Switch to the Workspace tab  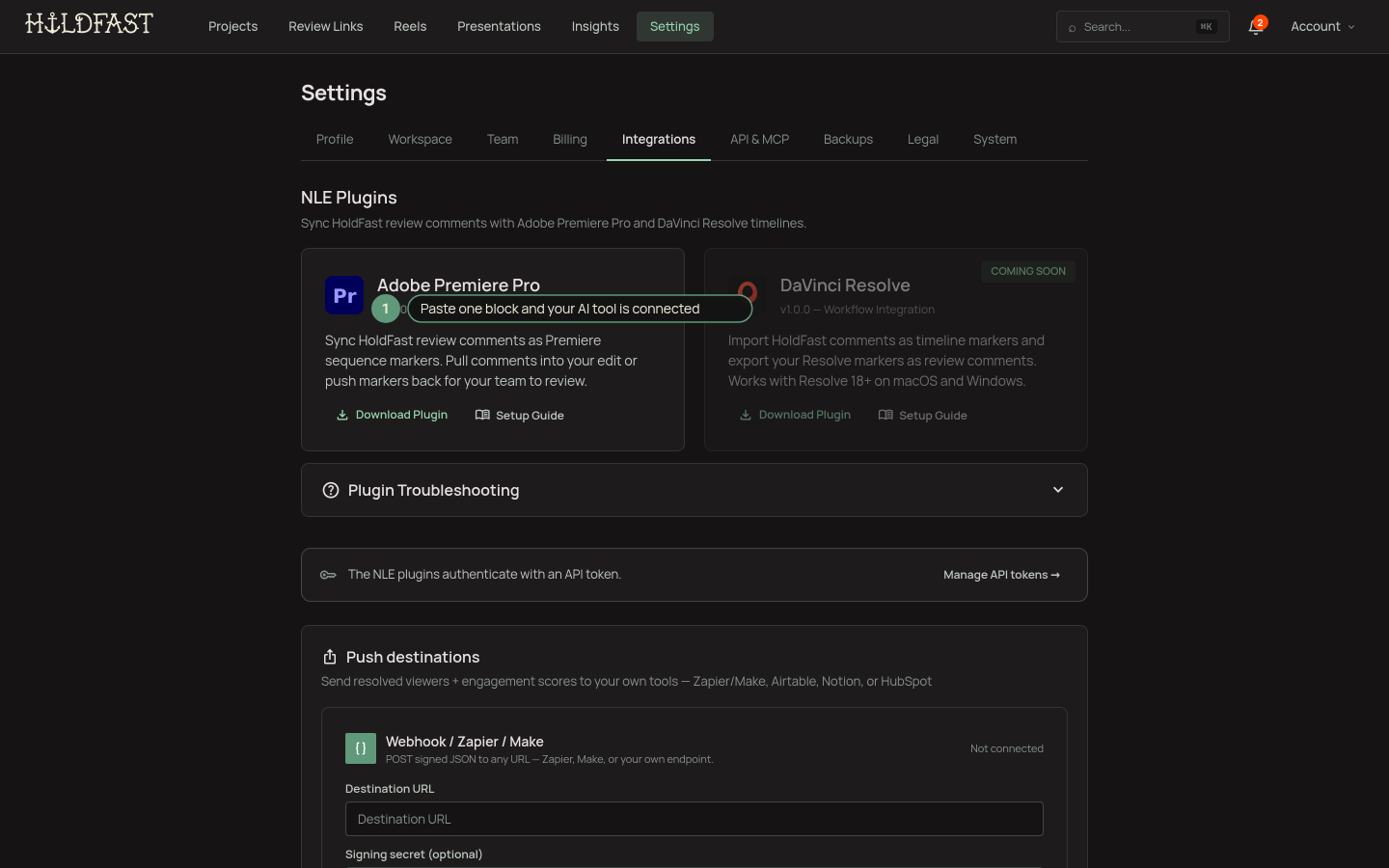[420, 139]
